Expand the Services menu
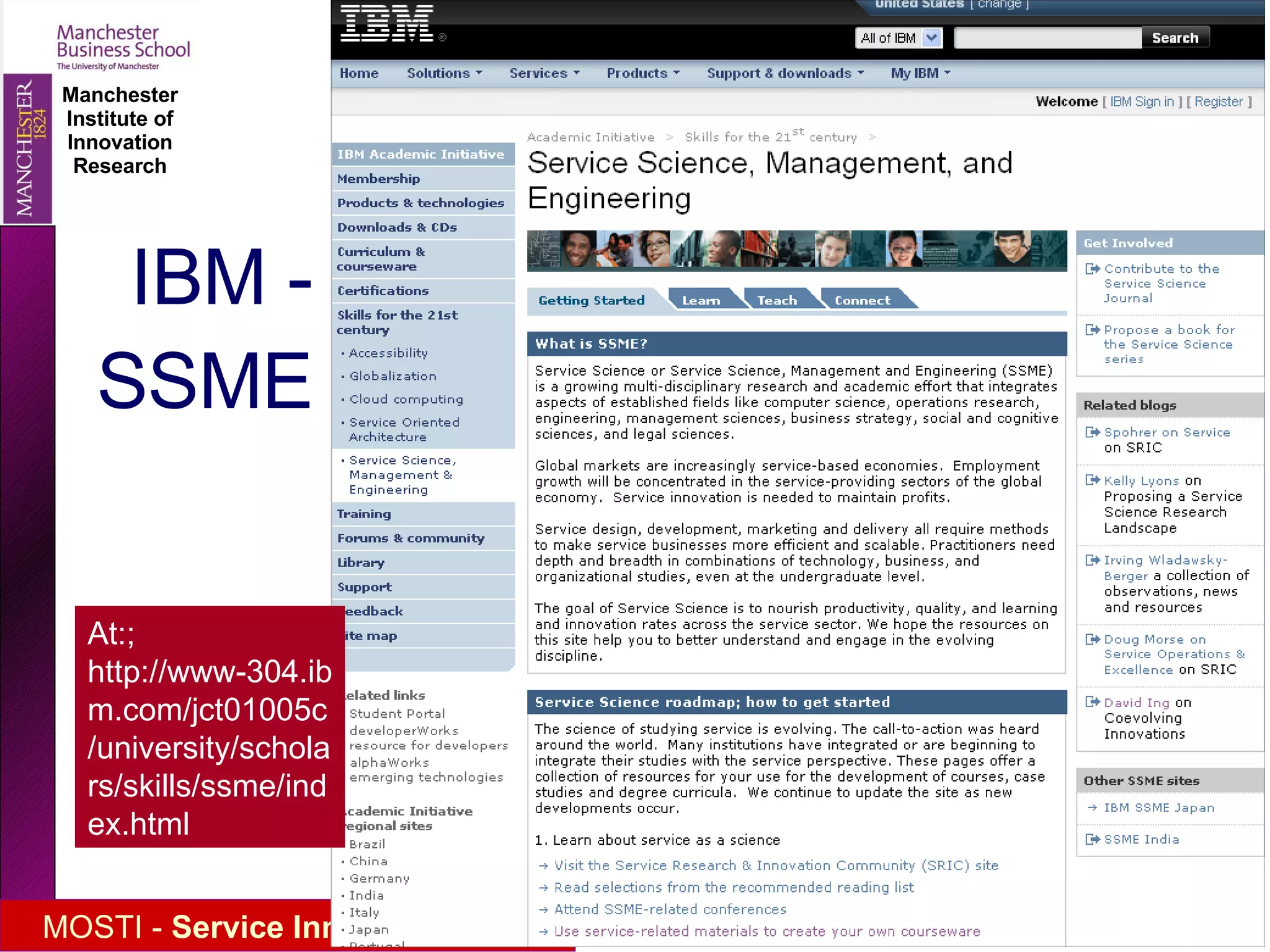1270x952 pixels. (544, 73)
